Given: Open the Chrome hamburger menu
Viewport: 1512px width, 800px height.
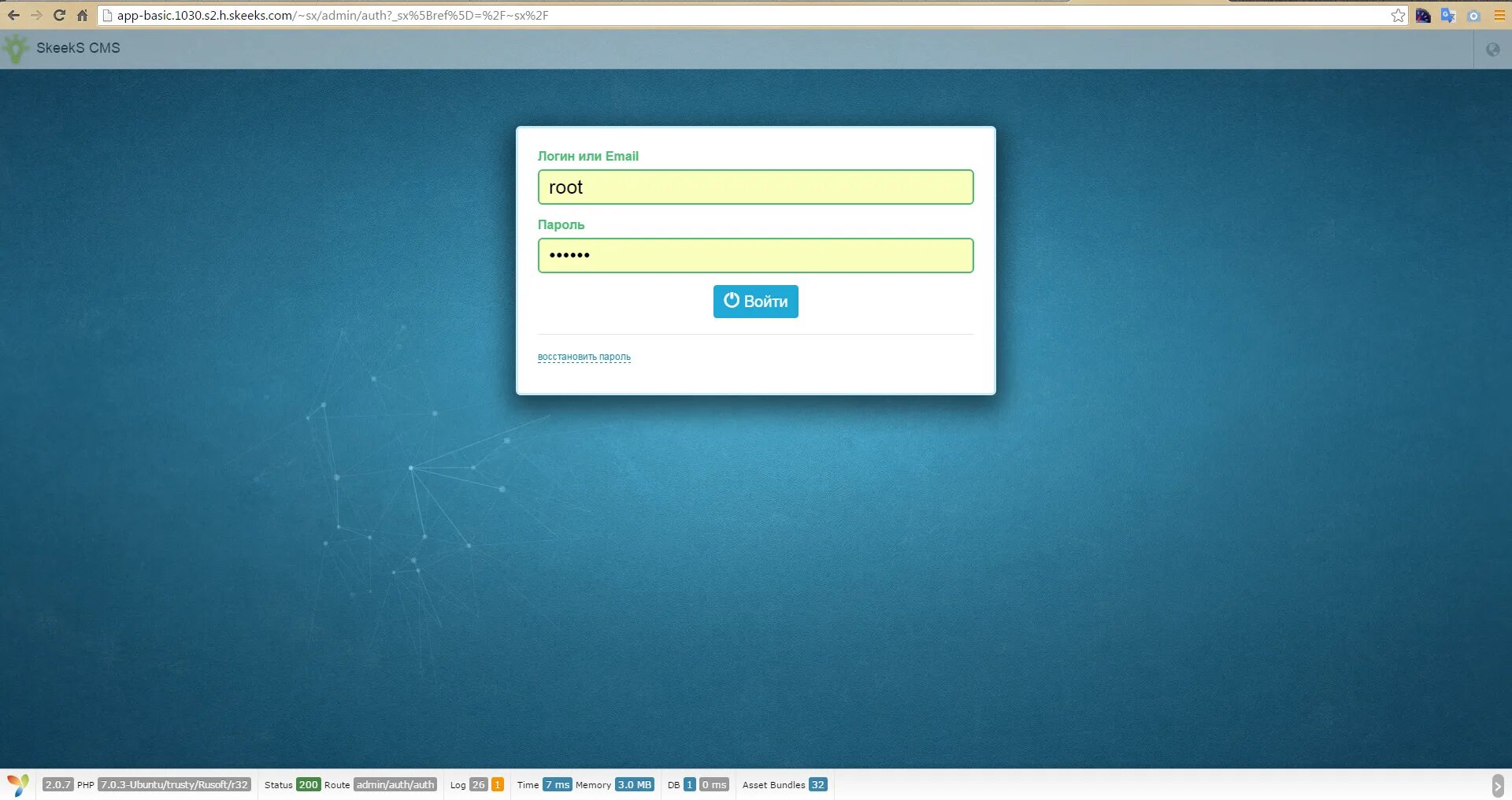Looking at the screenshot, I should [x=1499, y=15].
